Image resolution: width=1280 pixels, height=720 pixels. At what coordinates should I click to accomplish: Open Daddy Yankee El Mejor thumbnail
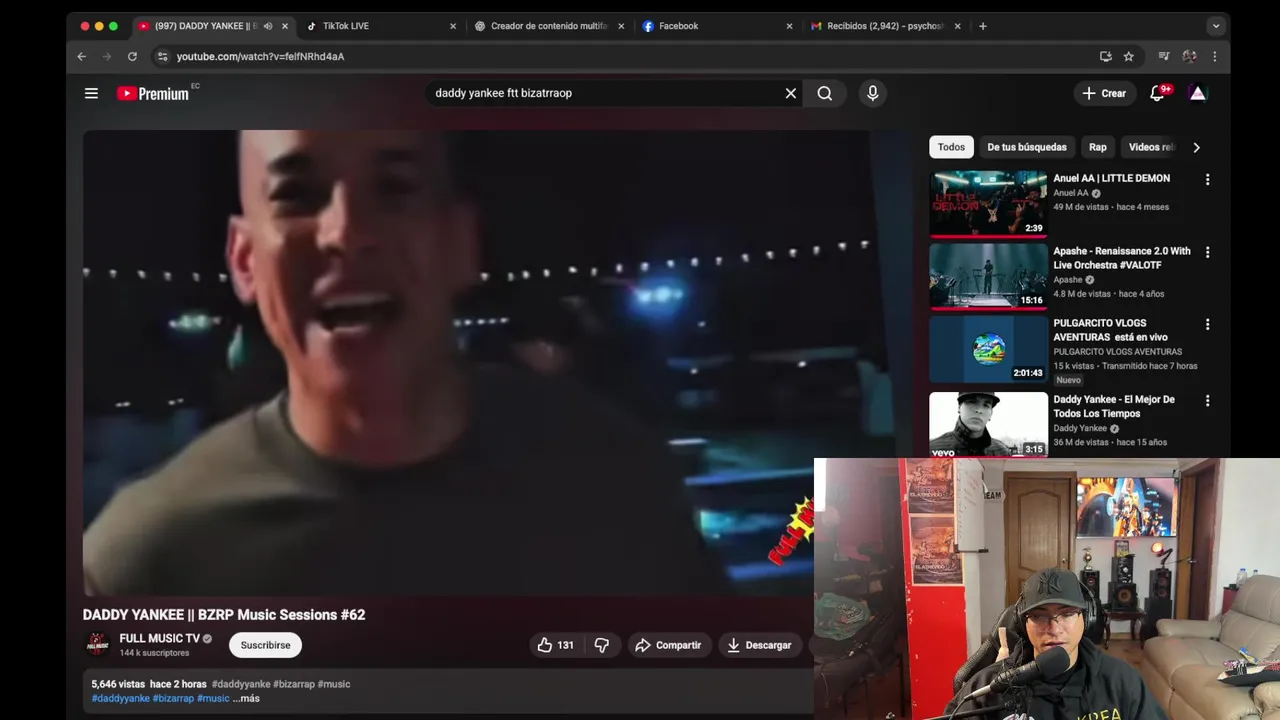point(988,424)
